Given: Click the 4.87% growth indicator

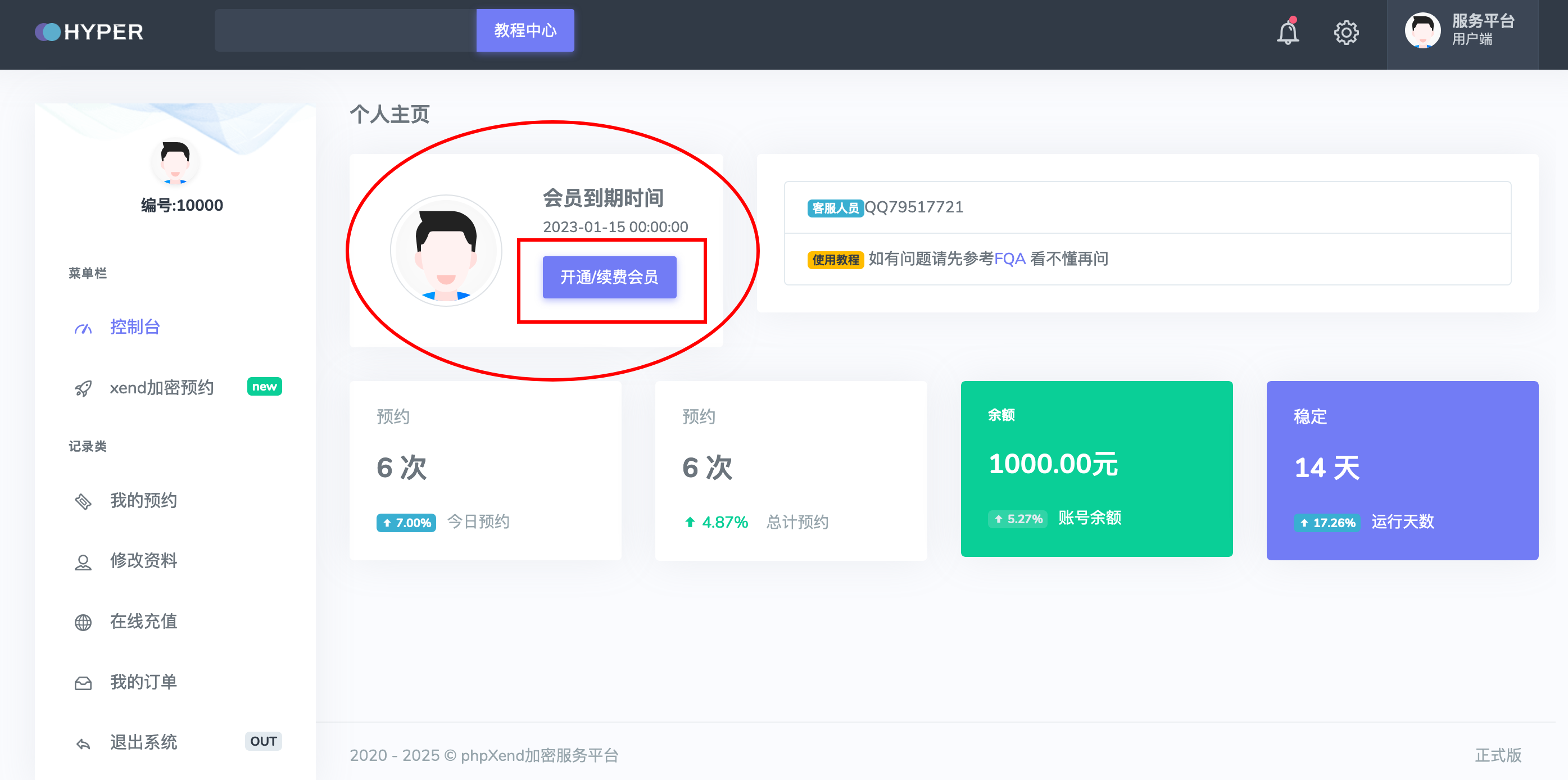Looking at the screenshot, I should pos(716,522).
